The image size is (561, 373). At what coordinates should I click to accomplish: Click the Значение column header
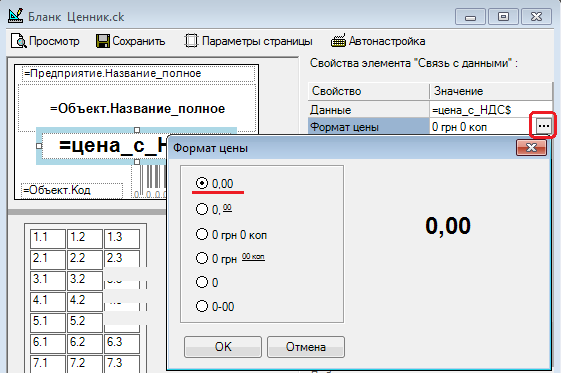pyautogui.click(x=491, y=91)
